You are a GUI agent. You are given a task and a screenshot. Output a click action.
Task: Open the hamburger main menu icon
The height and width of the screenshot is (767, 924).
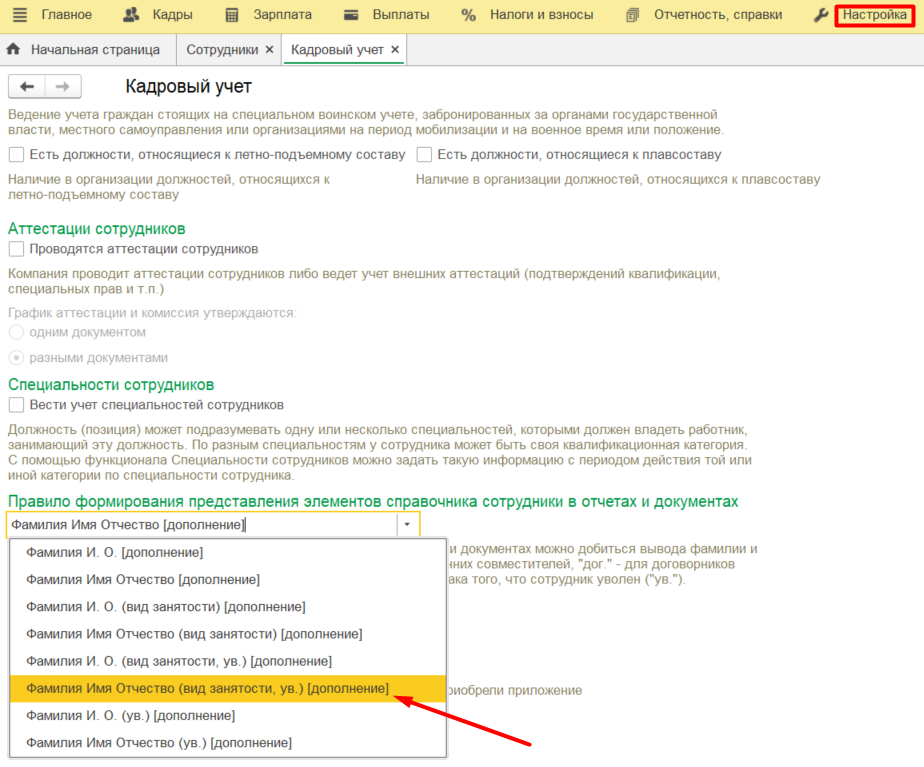click(19, 15)
